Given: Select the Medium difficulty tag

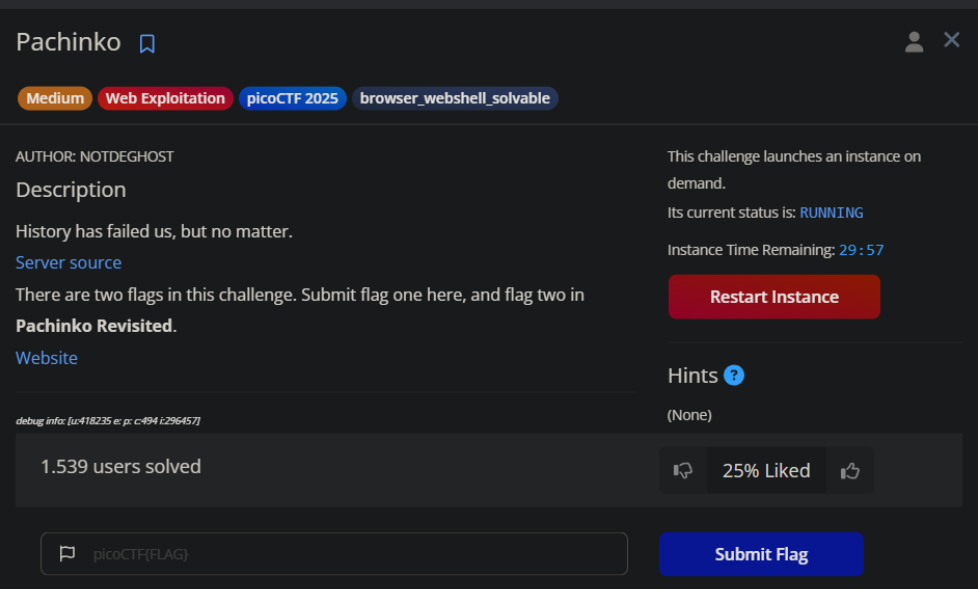Looking at the screenshot, I should point(55,98).
